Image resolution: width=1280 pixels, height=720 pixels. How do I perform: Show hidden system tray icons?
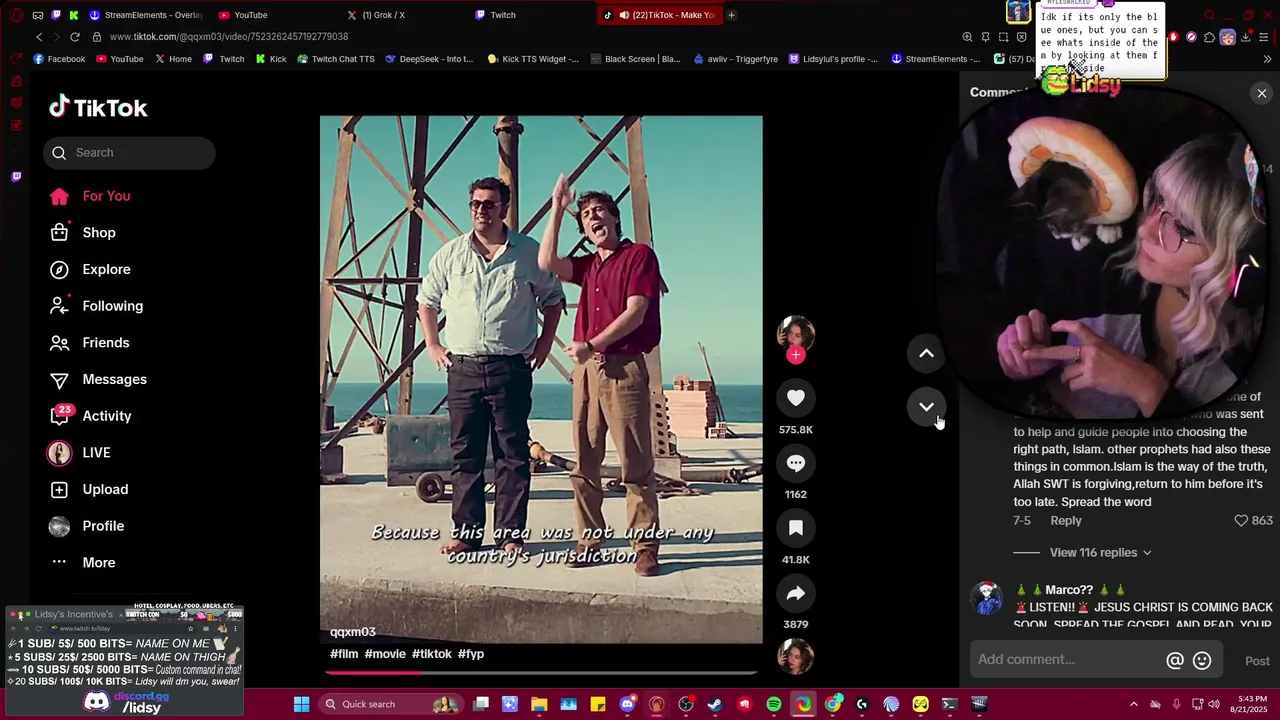coord(1133,704)
